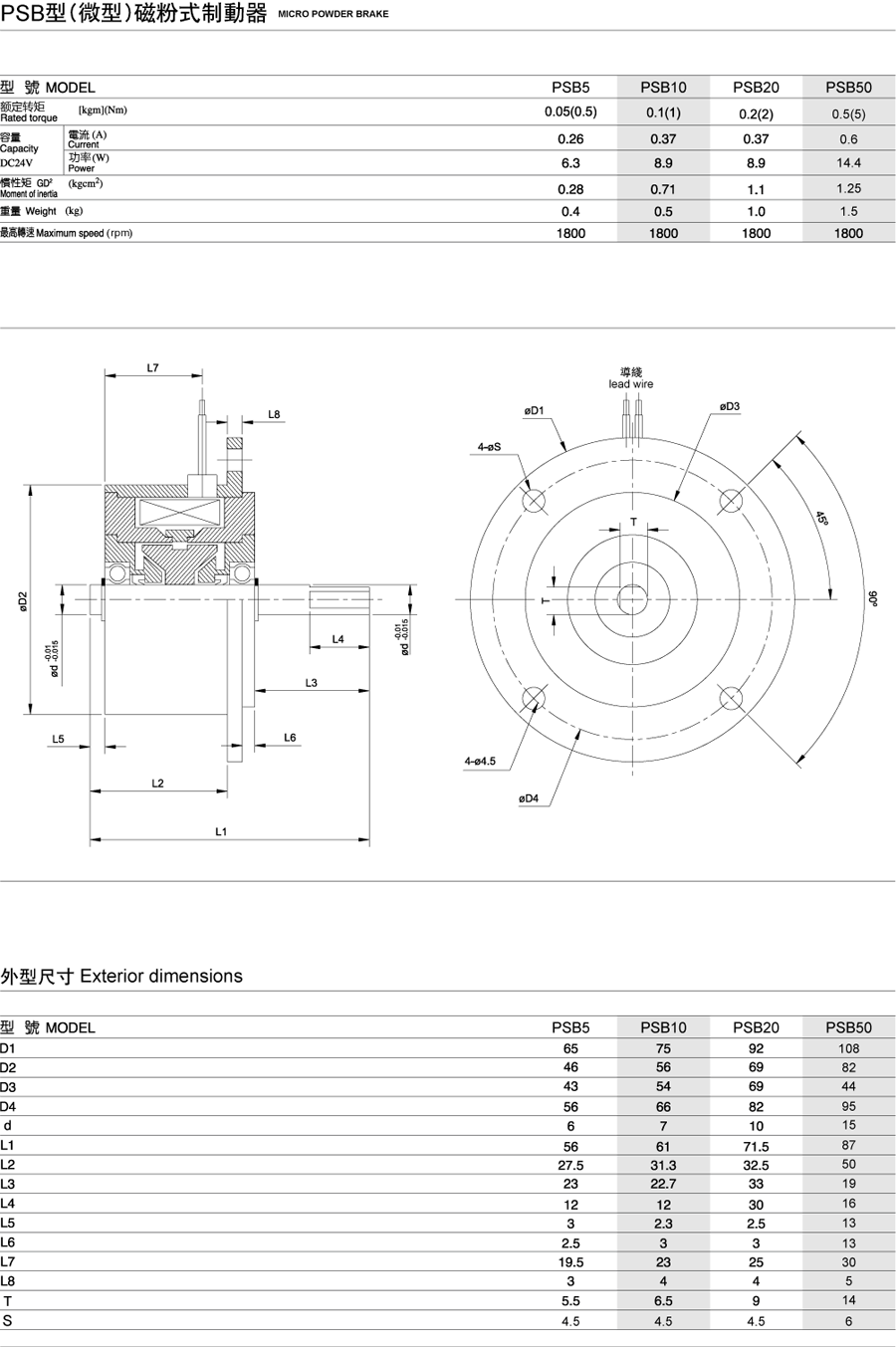Click the 'L4' dimension in side view
Viewport: 896px width, 1347px height.
click(x=337, y=639)
